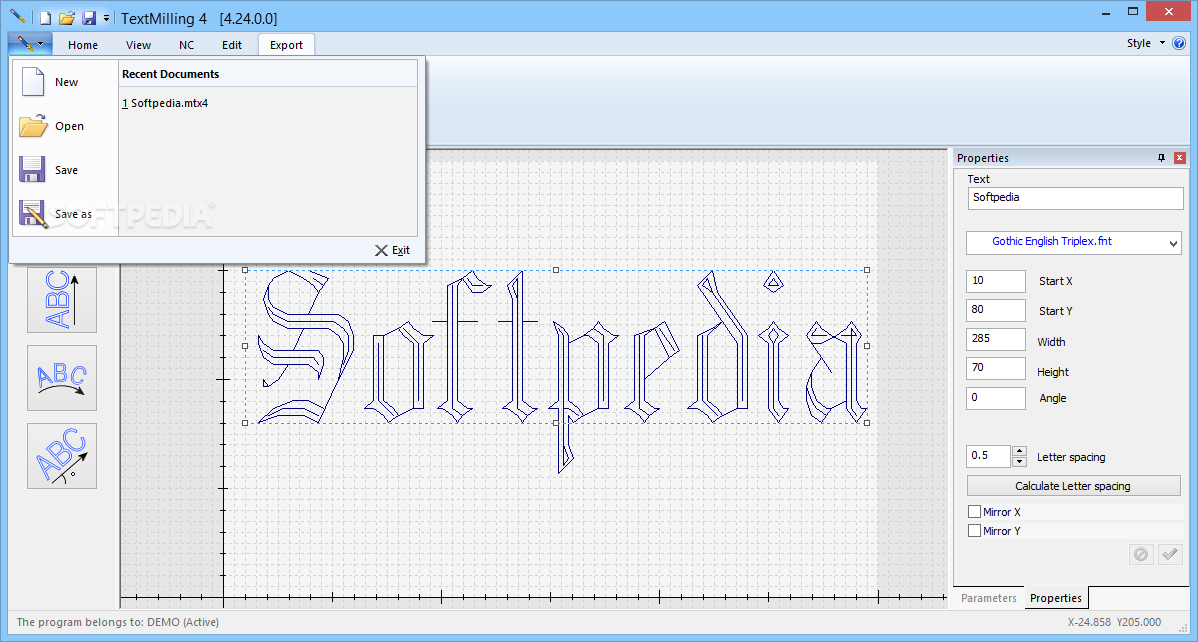
Task: Click the apply checkmark icon in Properties
Action: tap(1170, 554)
